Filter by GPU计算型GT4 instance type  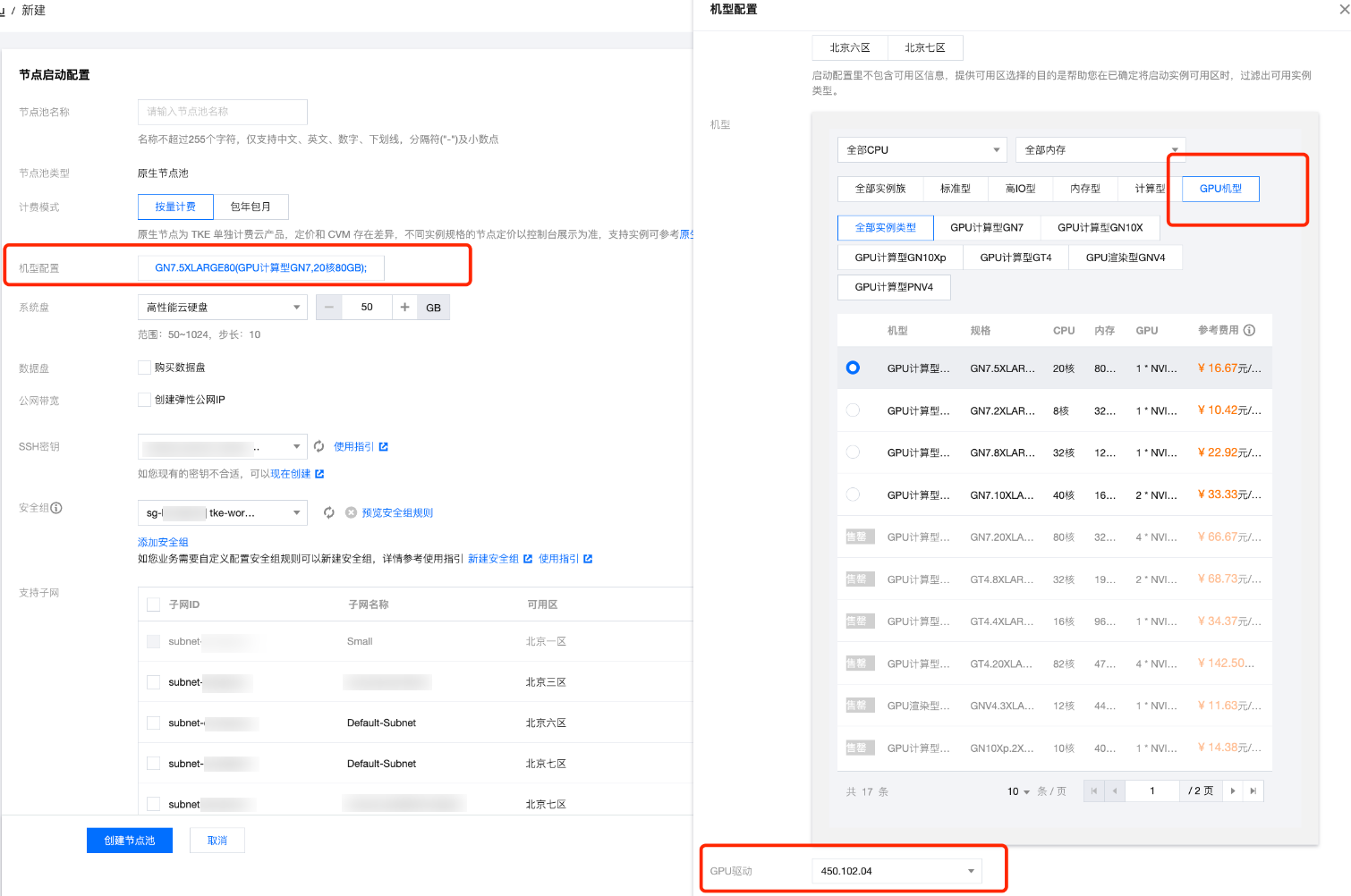1016,258
